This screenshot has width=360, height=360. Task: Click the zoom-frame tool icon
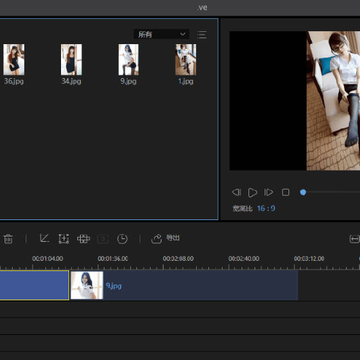64,239
